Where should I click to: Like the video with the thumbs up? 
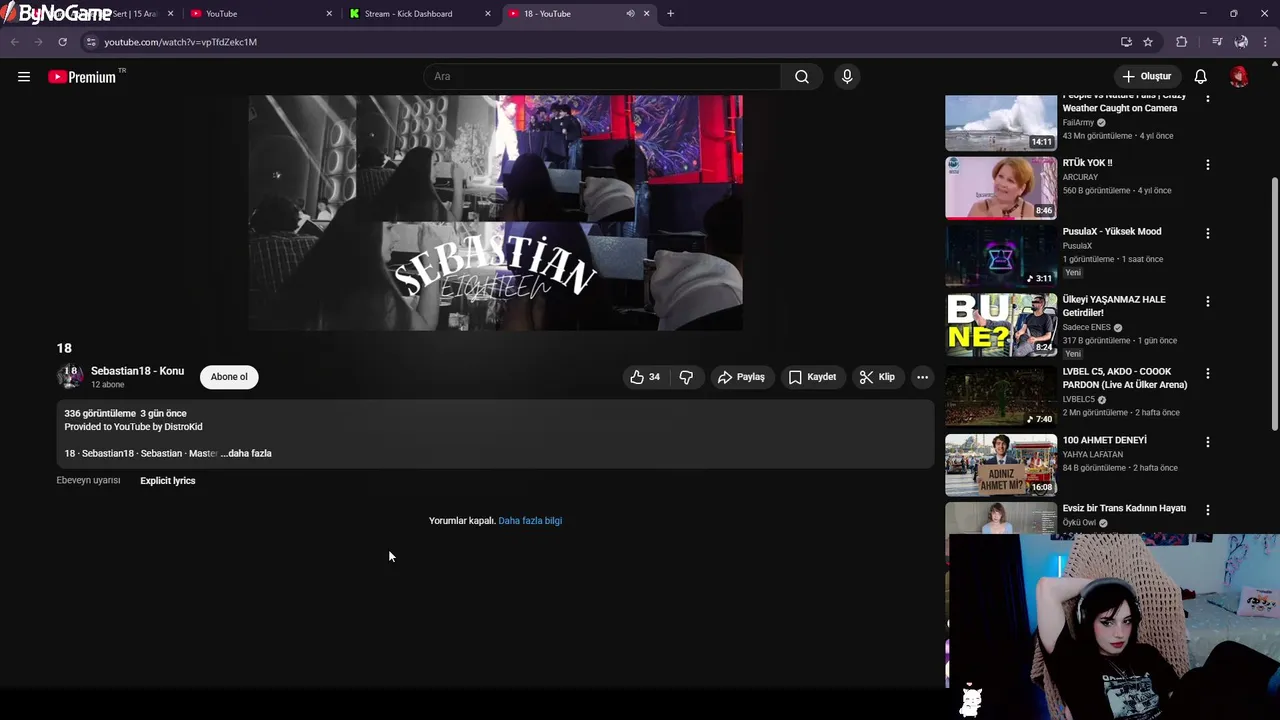tap(645, 377)
